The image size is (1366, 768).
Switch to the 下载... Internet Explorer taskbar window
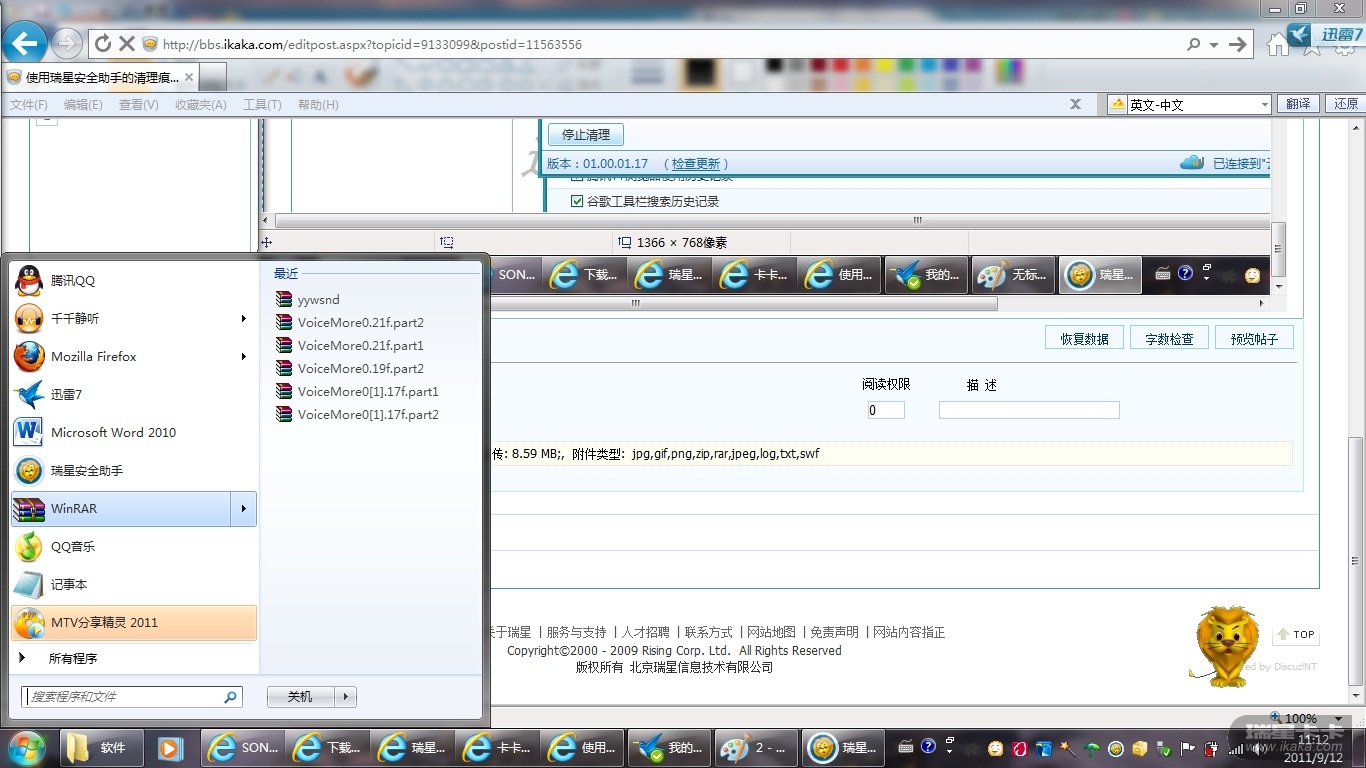click(x=328, y=747)
